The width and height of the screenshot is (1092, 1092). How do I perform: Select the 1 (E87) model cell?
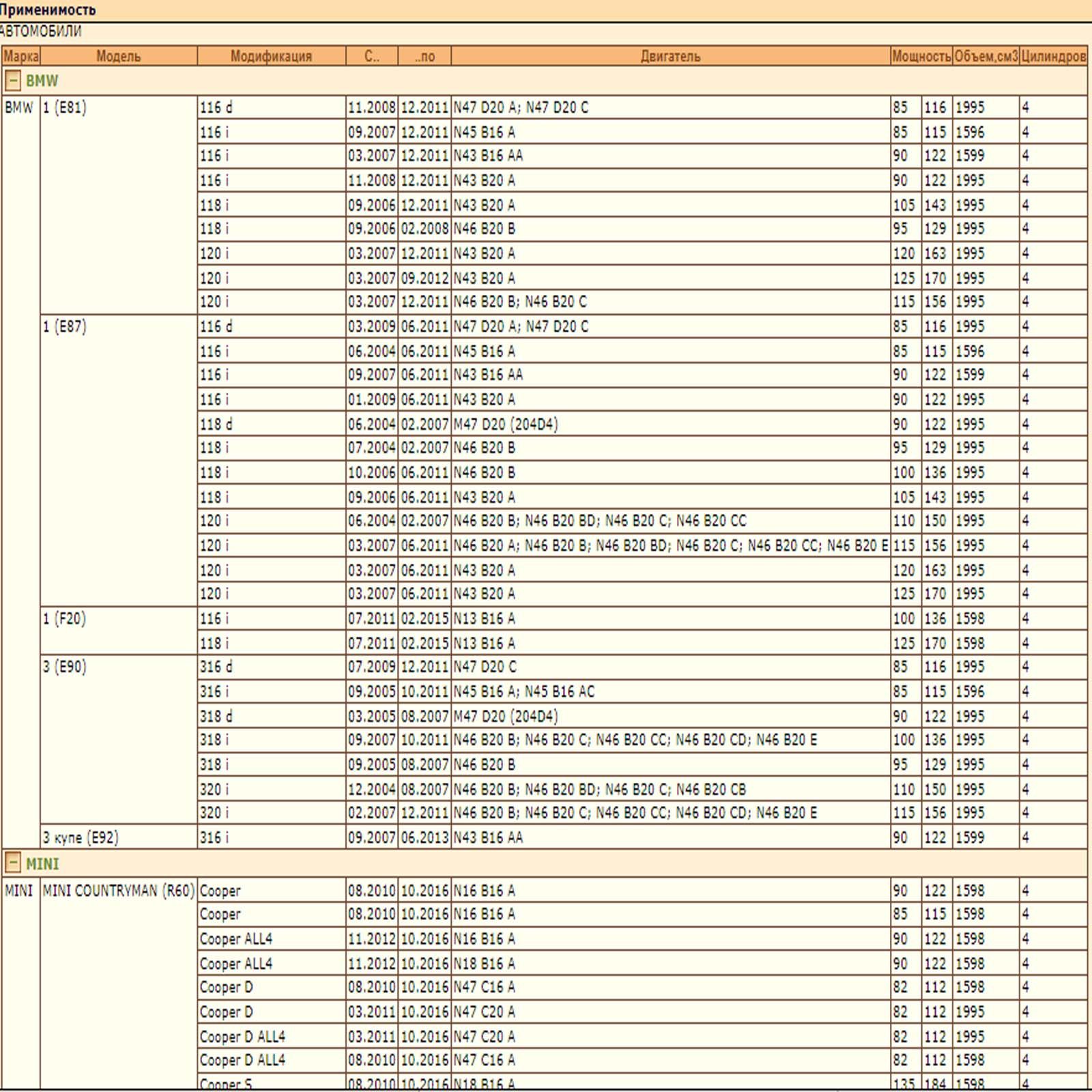(x=65, y=326)
